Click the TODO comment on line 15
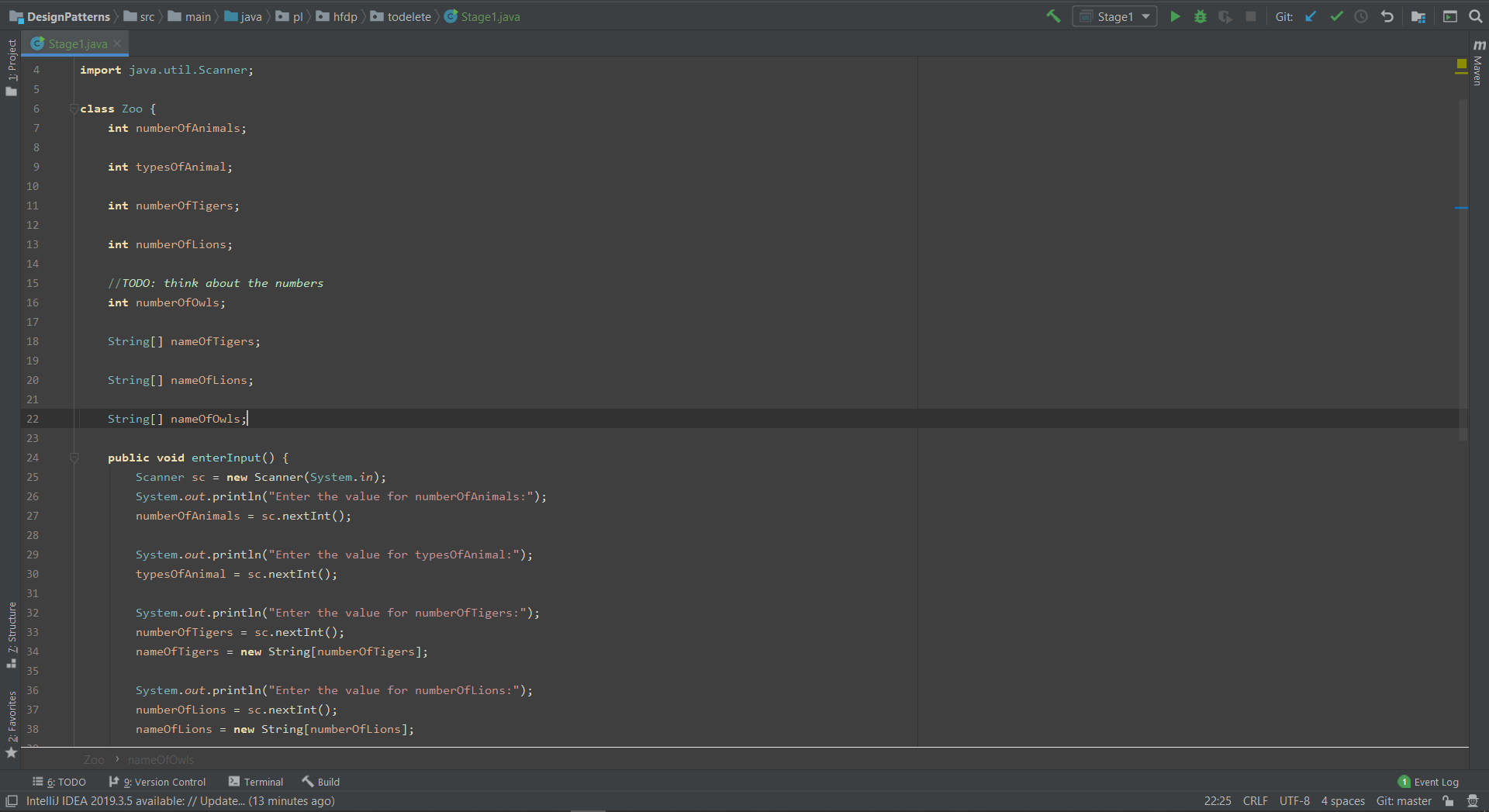This screenshot has height=812, width=1489. click(x=216, y=283)
